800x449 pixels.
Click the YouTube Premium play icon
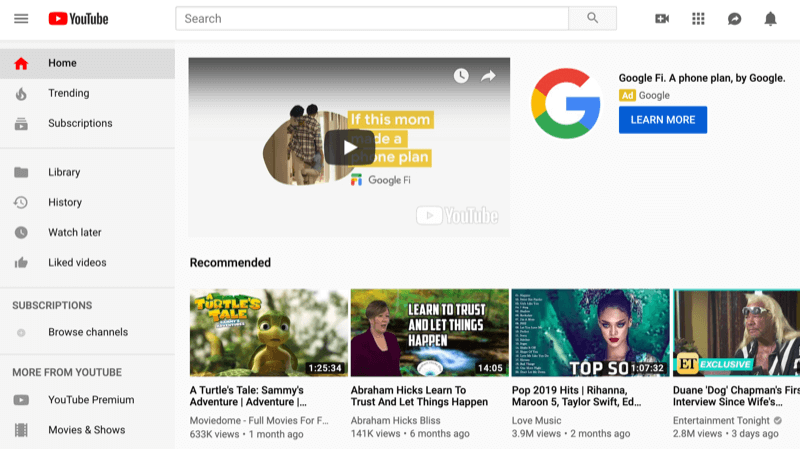(21, 400)
